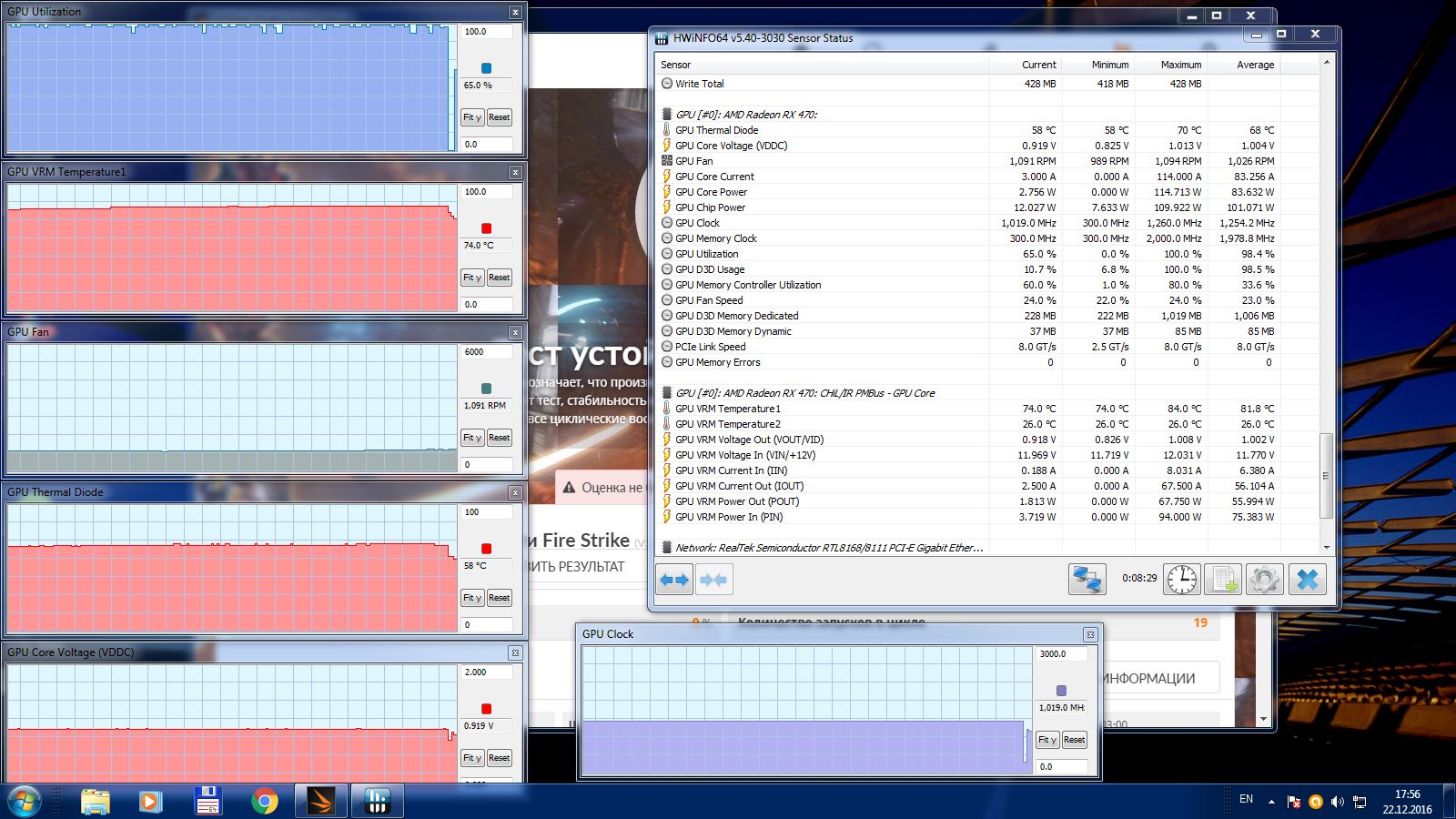This screenshot has width=1456, height=819.
Task: Pick the red GPU Thermal Diode color swatch
Action: 486,549
